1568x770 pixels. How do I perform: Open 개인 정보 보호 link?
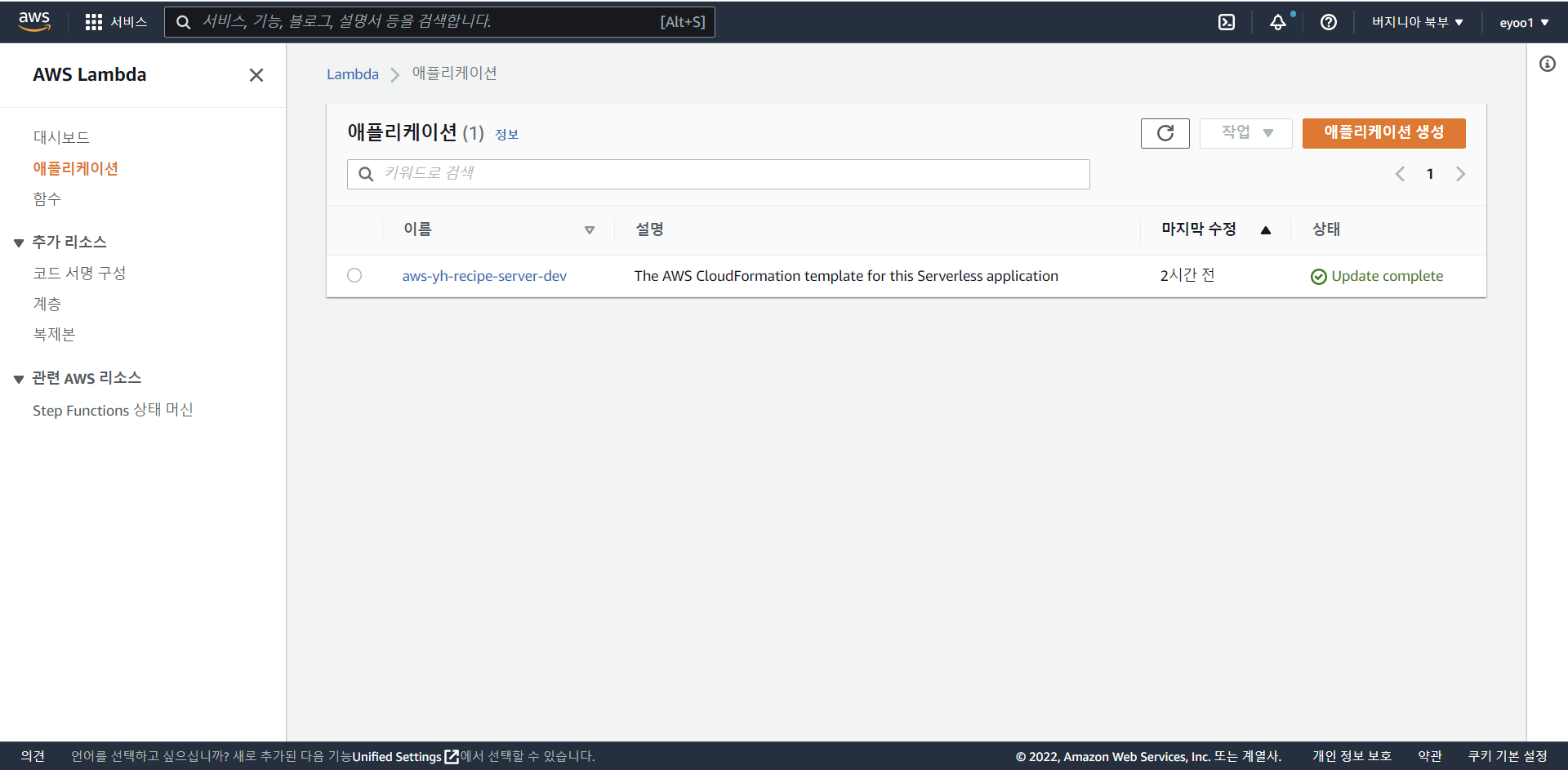[x=1352, y=756]
